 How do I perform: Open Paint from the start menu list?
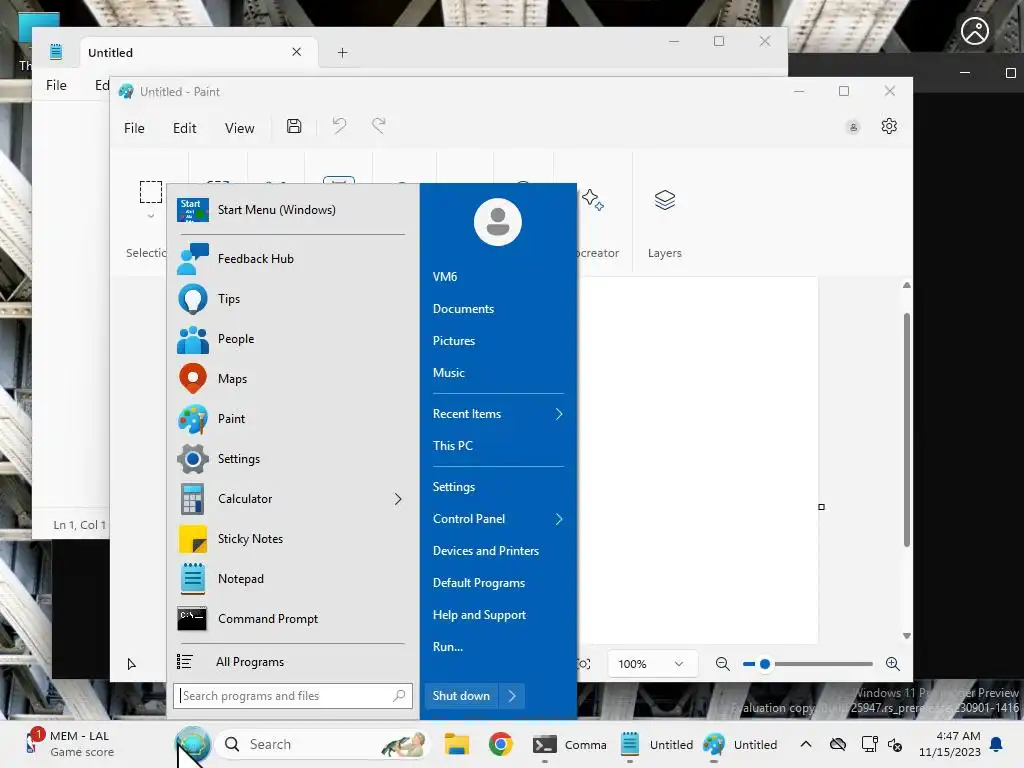(292, 419)
